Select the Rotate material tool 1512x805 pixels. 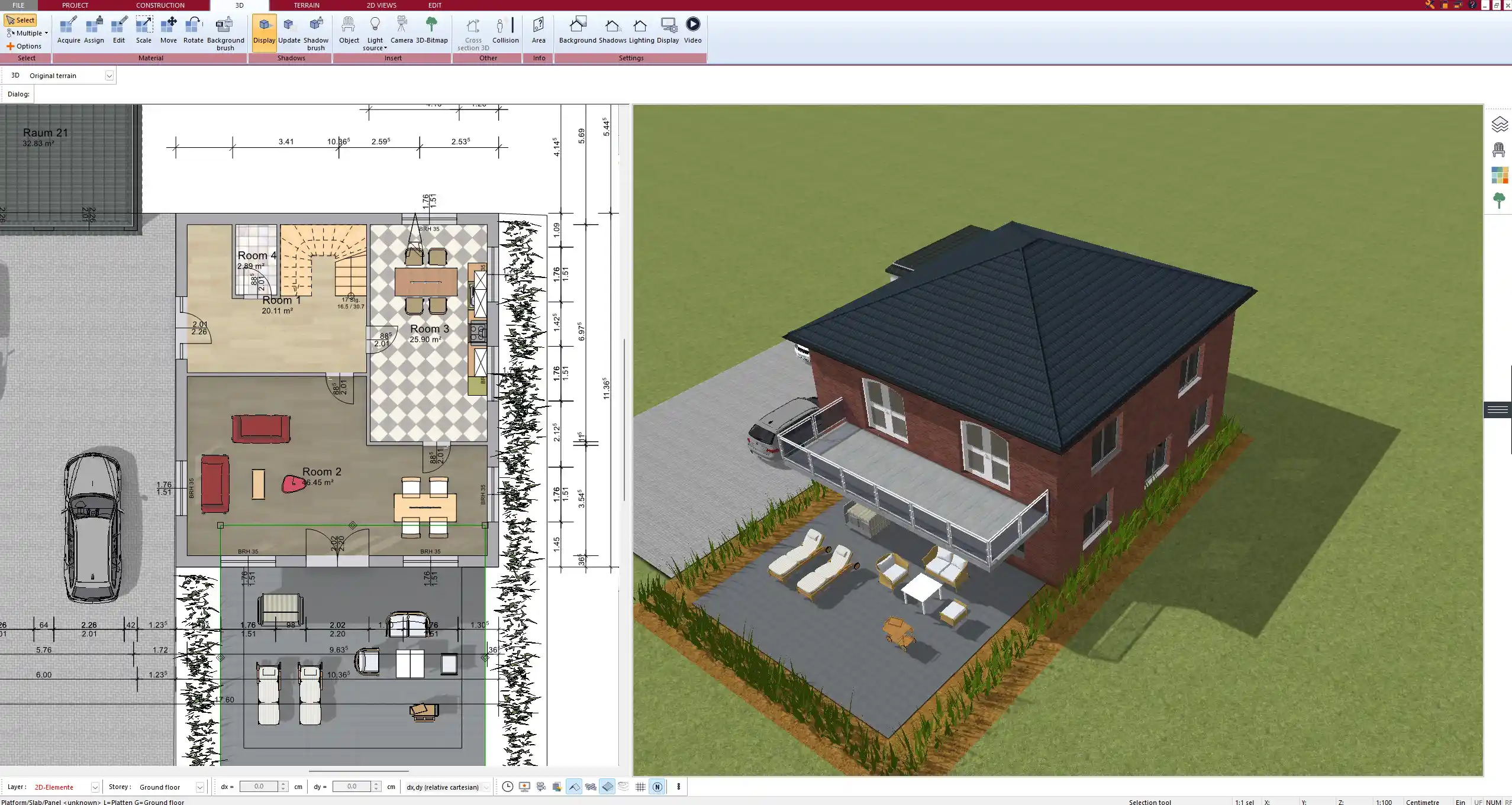tap(193, 31)
